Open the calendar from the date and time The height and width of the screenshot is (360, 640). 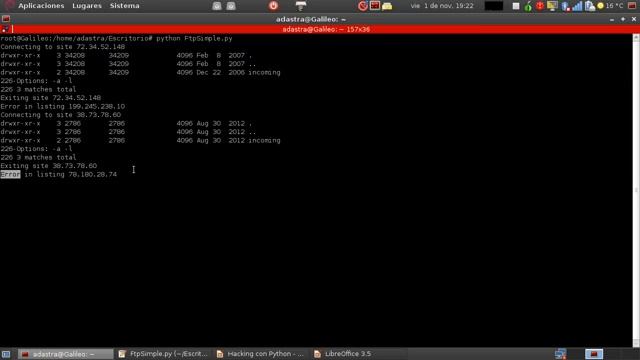[442, 6]
